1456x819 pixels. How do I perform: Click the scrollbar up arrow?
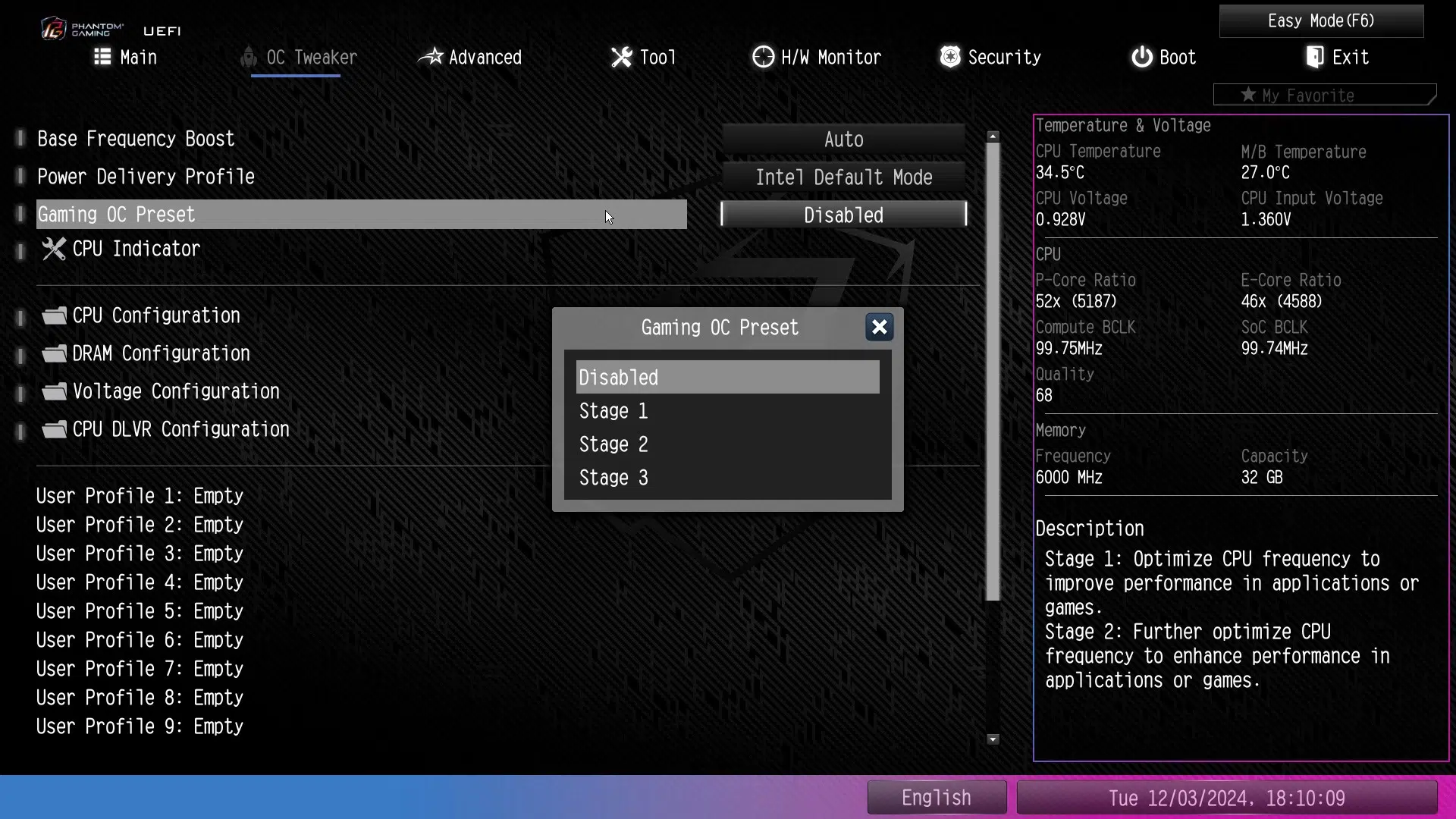click(993, 136)
